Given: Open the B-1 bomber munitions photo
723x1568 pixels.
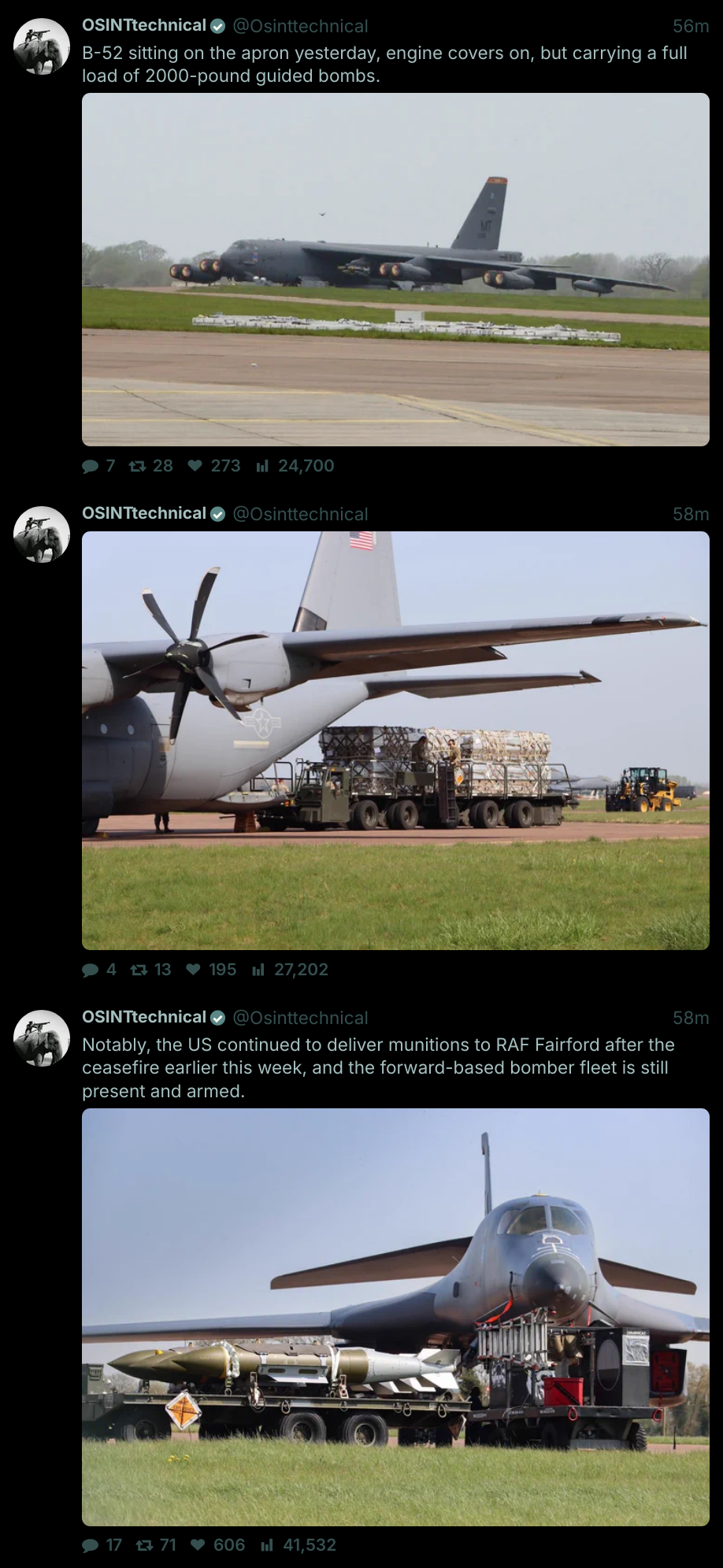Looking at the screenshot, I should click(395, 1317).
